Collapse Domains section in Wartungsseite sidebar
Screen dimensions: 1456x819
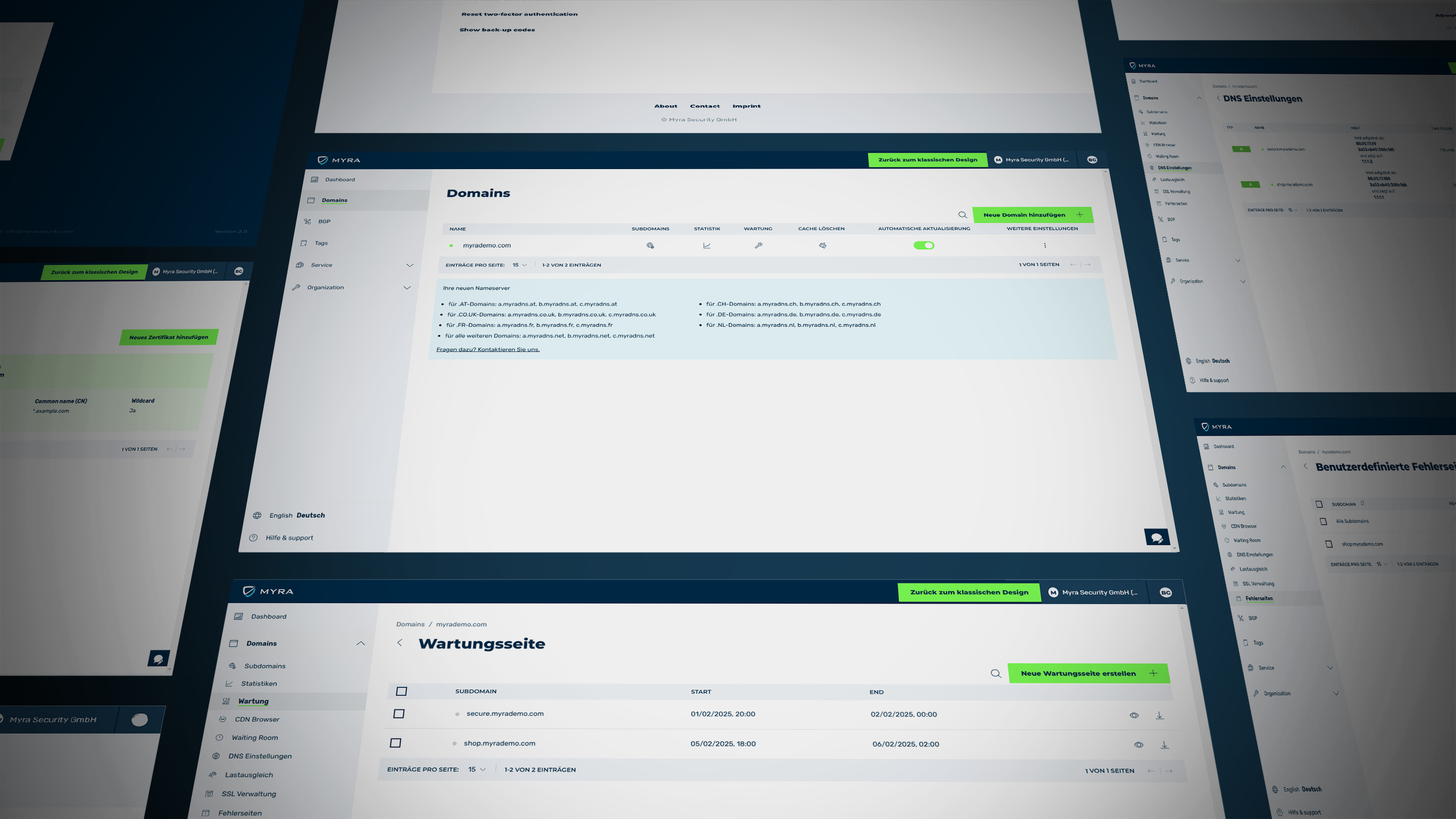(361, 643)
